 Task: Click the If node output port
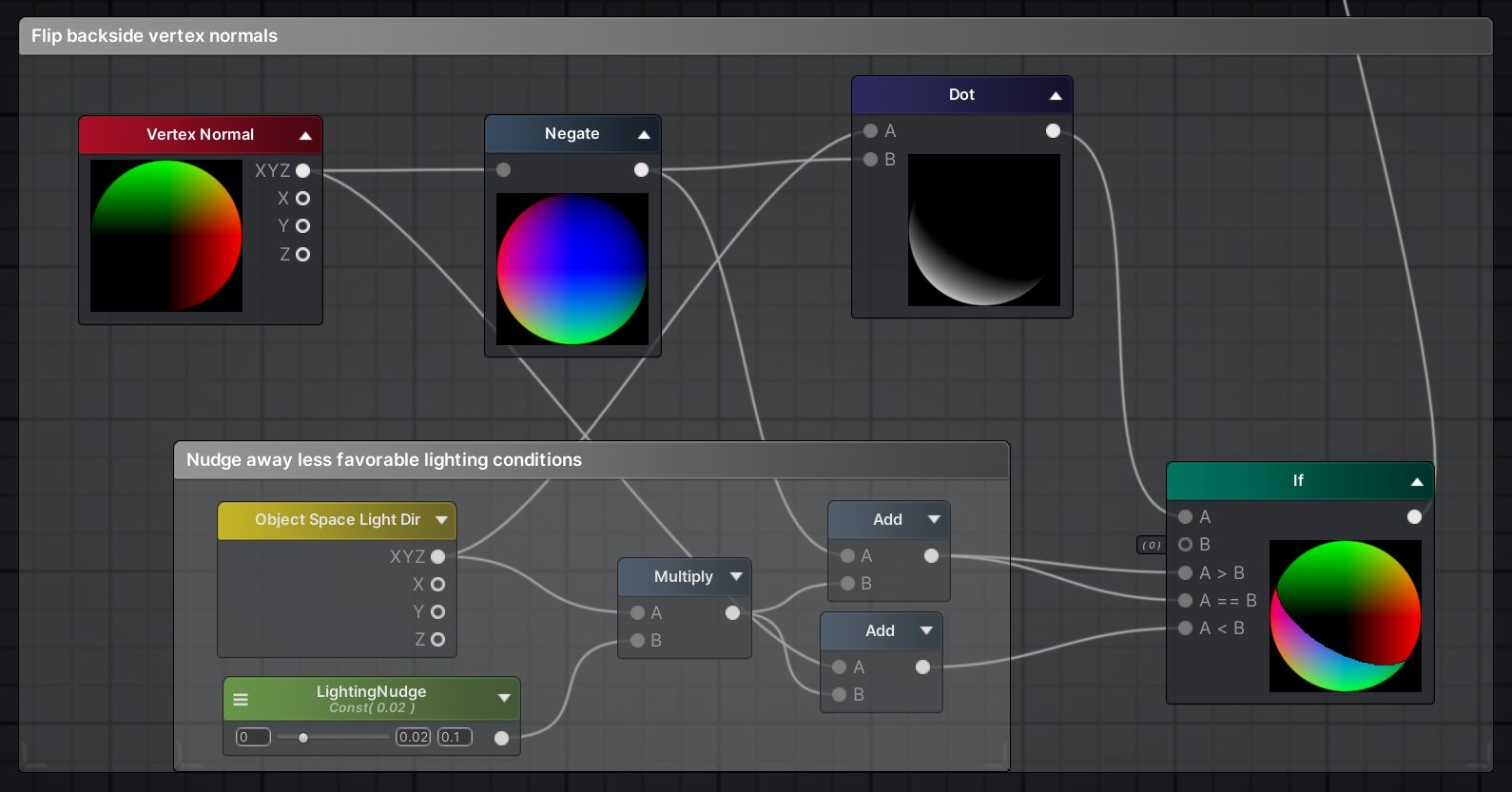click(x=1414, y=517)
